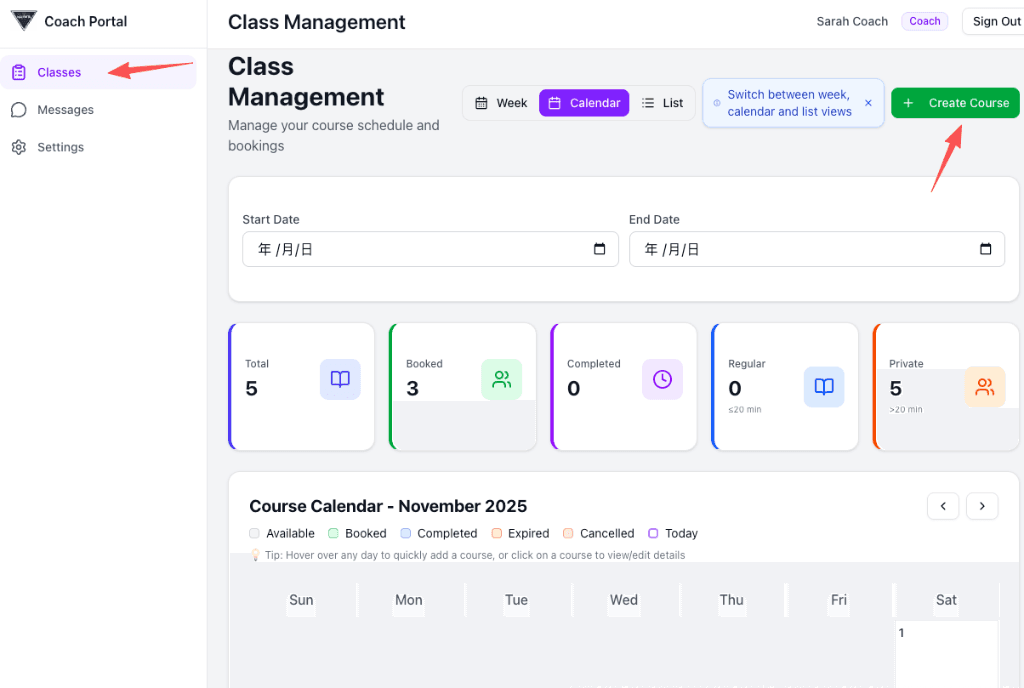Open Settings from the sidebar
The width and height of the screenshot is (1024, 688).
coord(60,147)
